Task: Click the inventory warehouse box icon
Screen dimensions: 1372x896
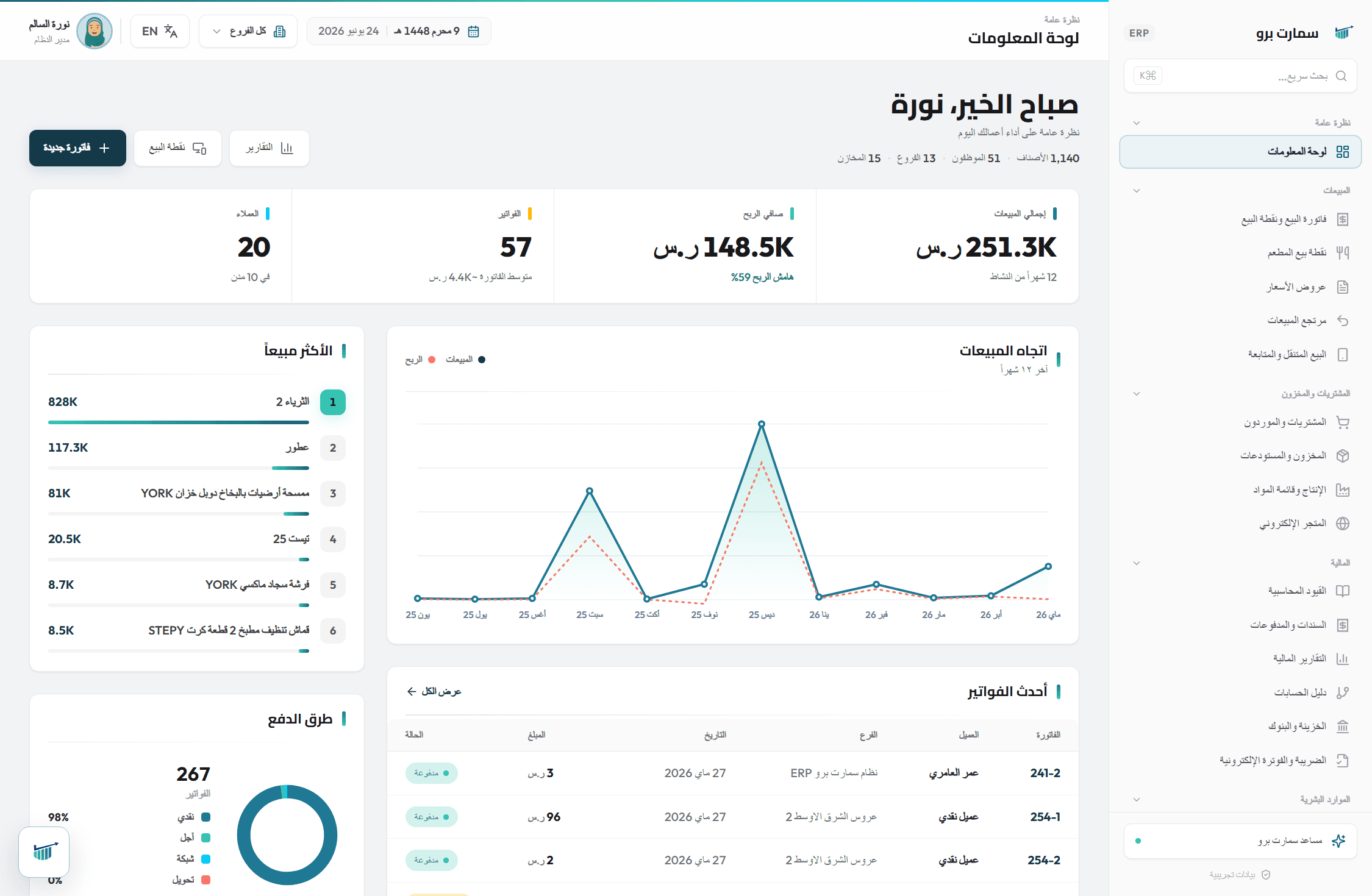Action: click(x=1342, y=456)
